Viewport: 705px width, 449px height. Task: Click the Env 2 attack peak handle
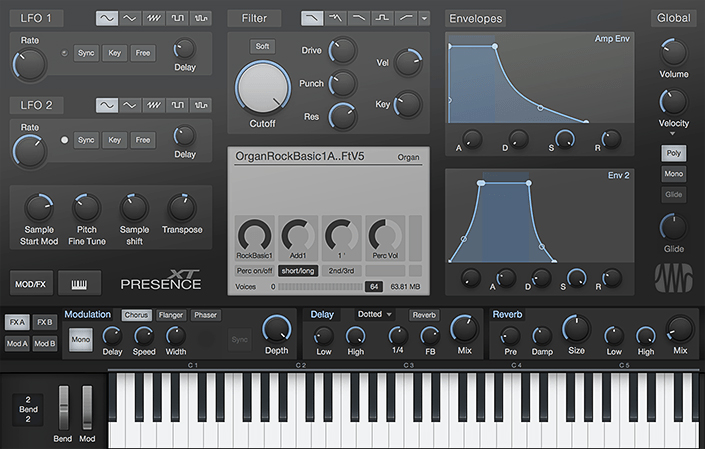[481, 183]
